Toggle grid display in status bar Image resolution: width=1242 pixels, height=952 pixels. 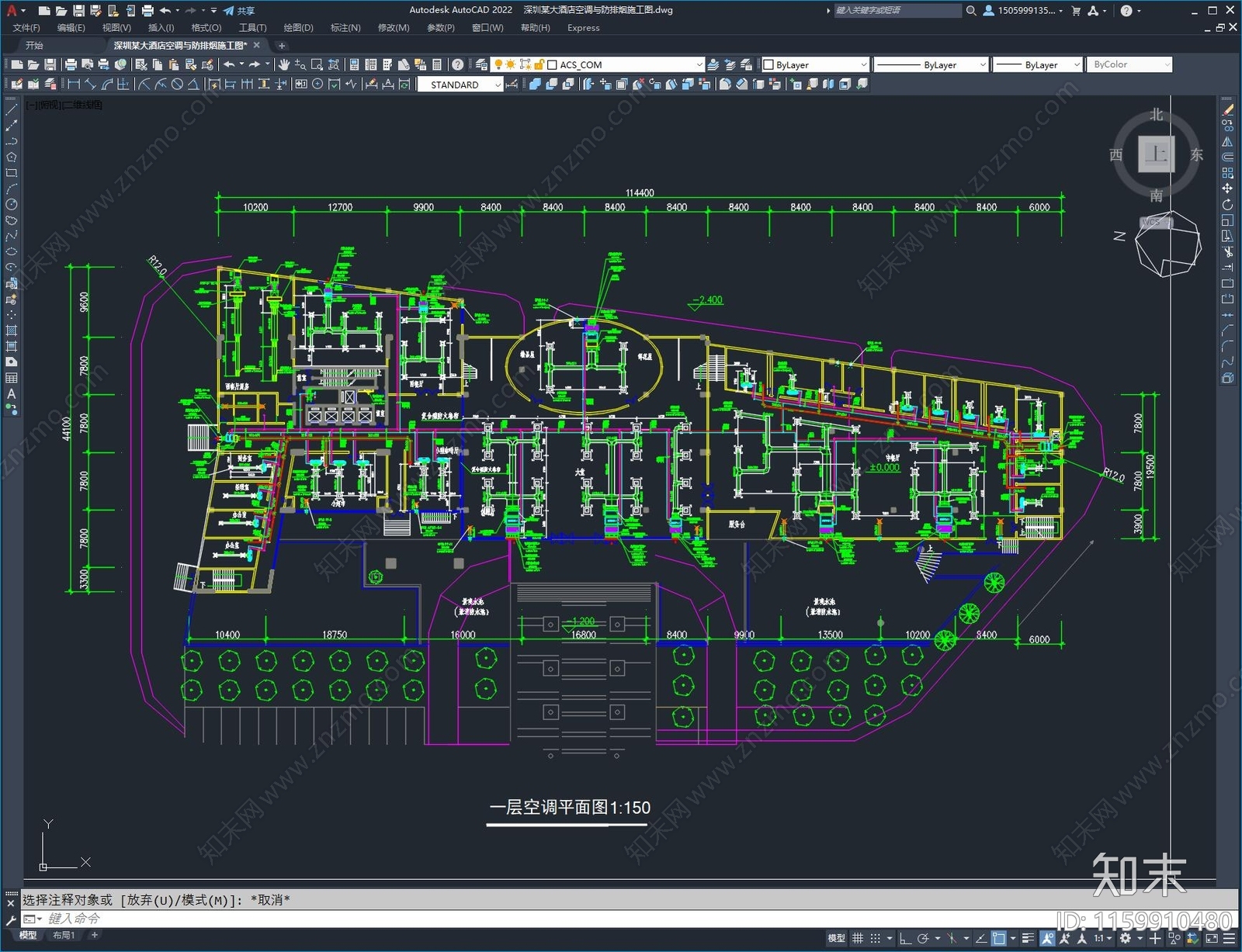click(x=858, y=938)
